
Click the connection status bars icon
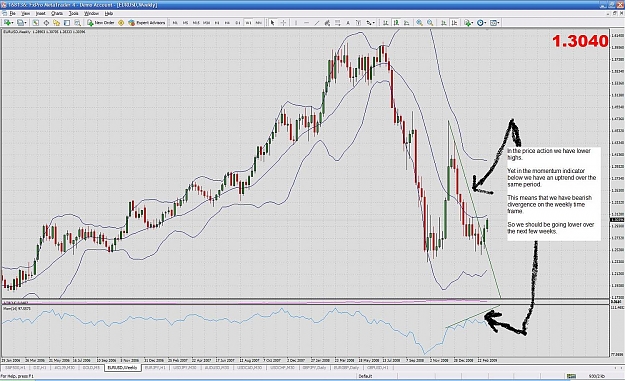(x=571, y=376)
